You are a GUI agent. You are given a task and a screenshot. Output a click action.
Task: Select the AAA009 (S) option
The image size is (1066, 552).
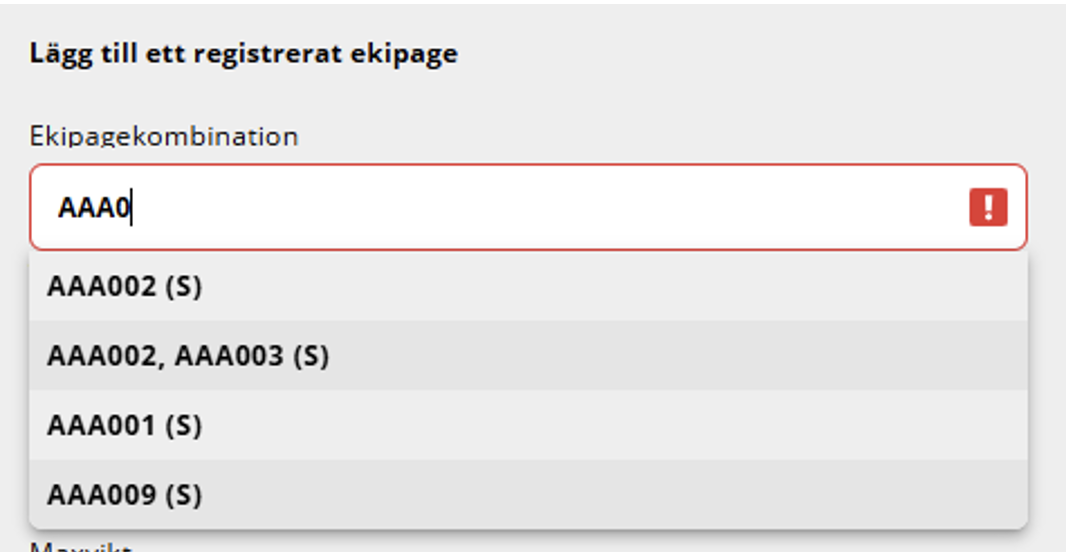tap(528, 494)
